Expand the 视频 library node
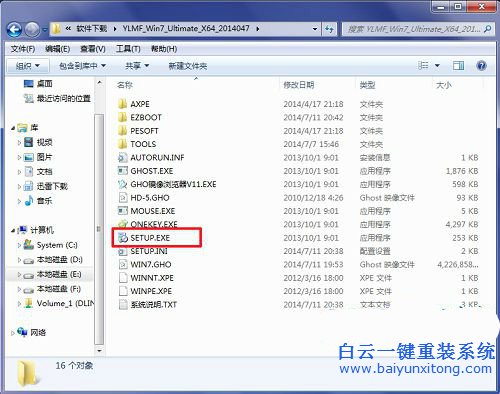This screenshot has height=394, width=500. pos(19,142)
